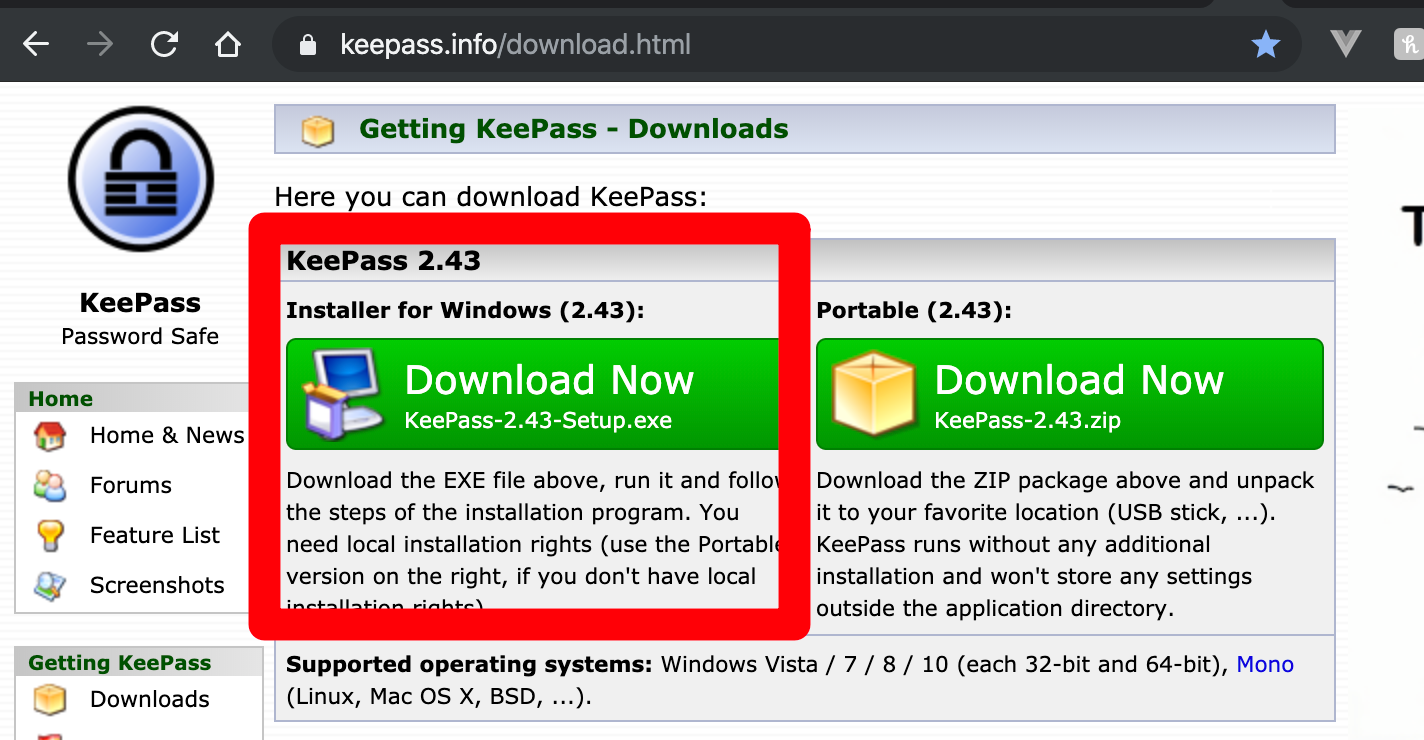The height and width of the screenshot is (740, 1424).
Task: Toggle the bookmark star icon
Action: pyautogui.click(x=1266, y=44)
